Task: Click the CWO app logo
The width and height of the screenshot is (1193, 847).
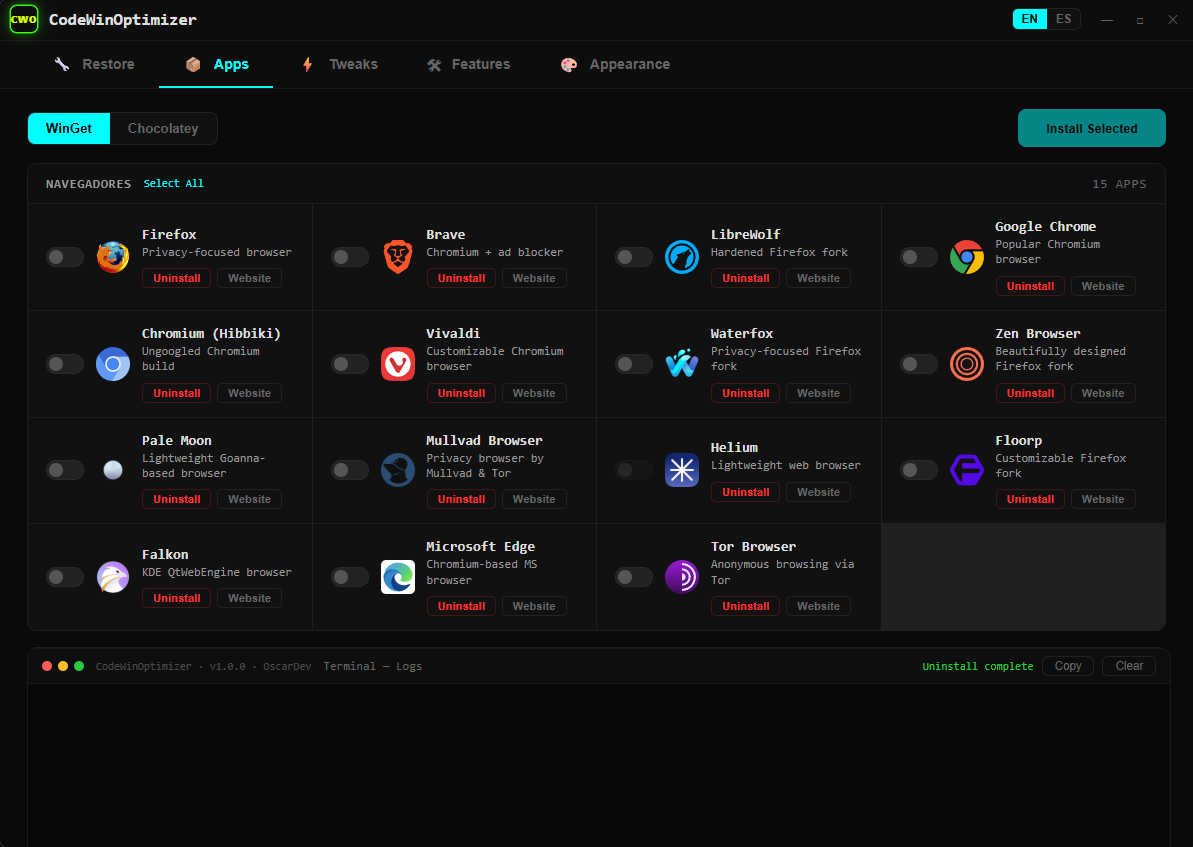Action: pyautogui.click(x=24, y=20)
